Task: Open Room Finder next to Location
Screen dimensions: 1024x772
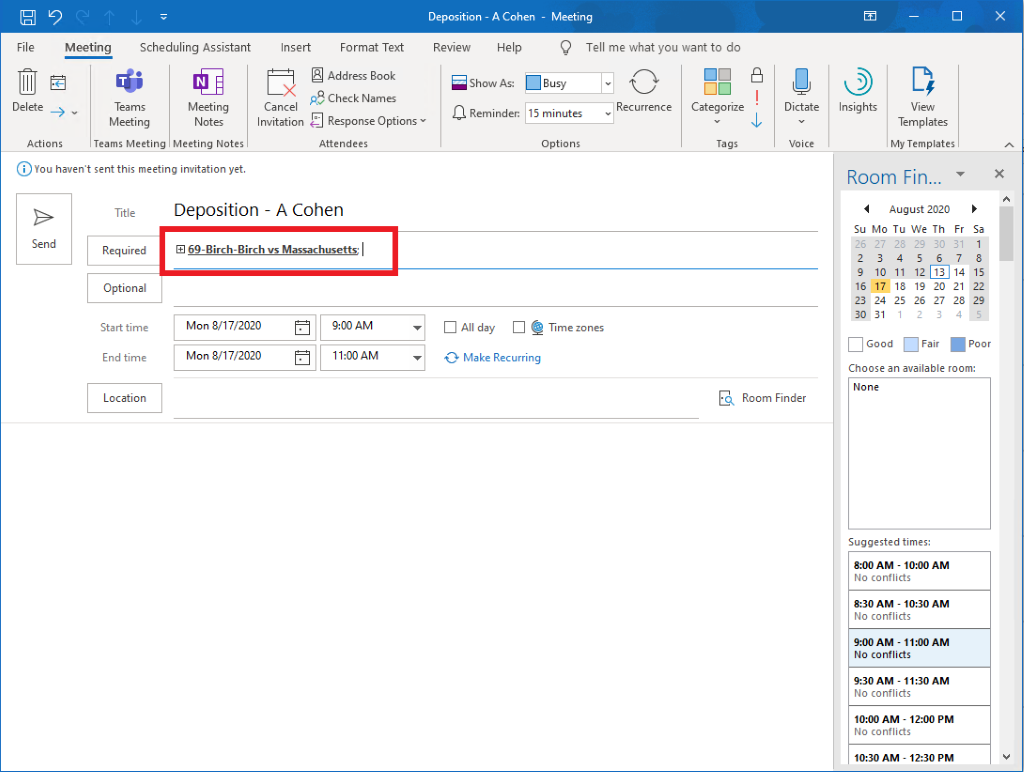Action: point(762,398)
